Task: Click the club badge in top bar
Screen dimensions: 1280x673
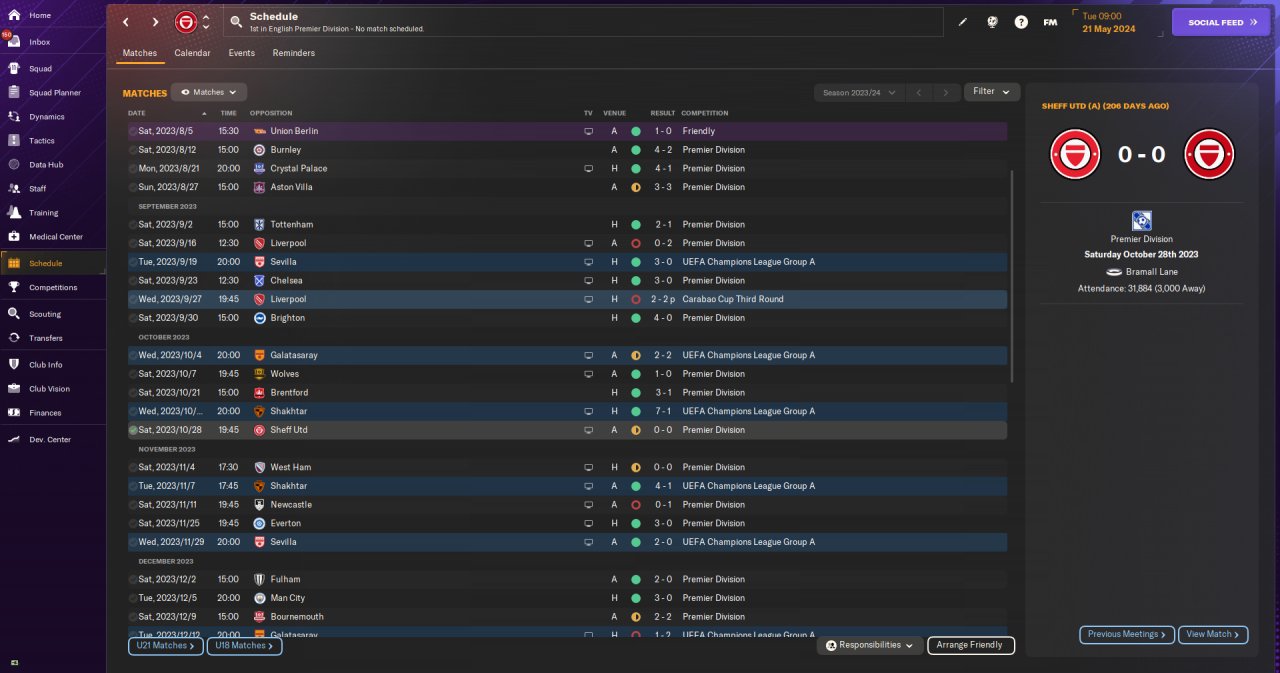Action: 186,22
